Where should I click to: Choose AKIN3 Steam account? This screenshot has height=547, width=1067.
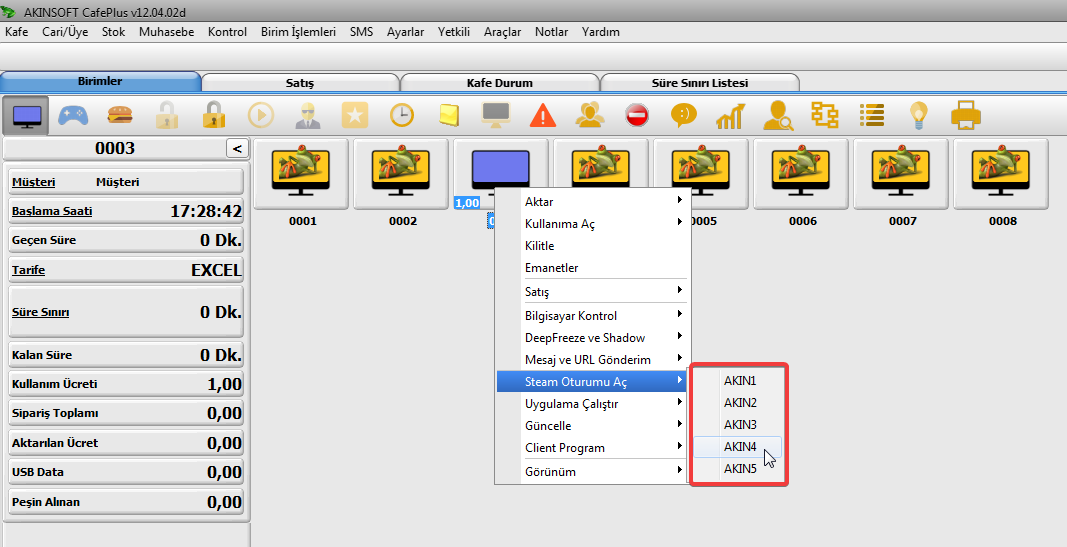(739, 425)
